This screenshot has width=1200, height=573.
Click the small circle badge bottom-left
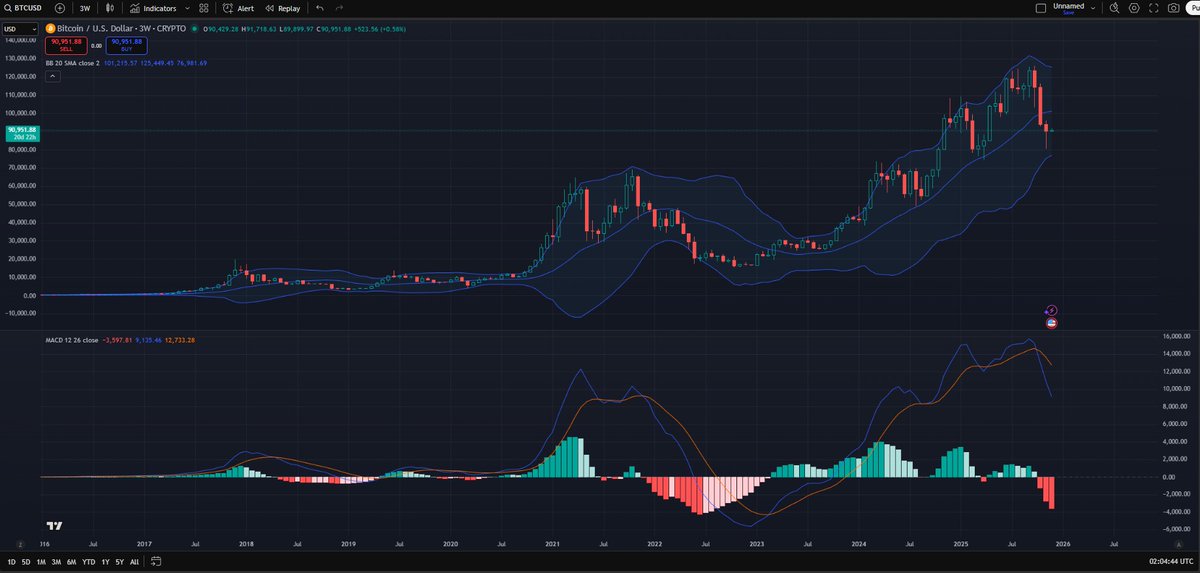(20, 543)
